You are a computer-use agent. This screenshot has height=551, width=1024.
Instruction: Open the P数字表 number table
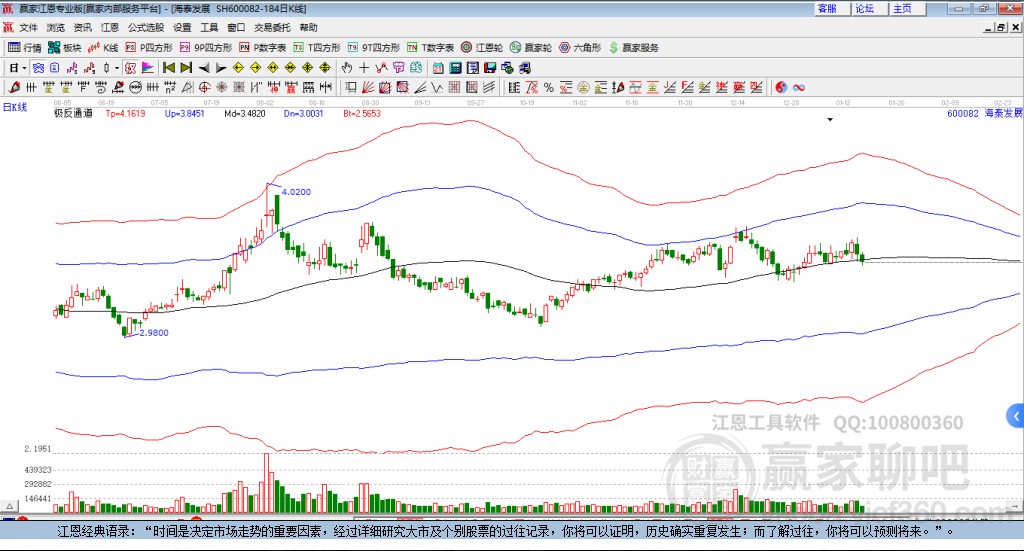point(263,48)
